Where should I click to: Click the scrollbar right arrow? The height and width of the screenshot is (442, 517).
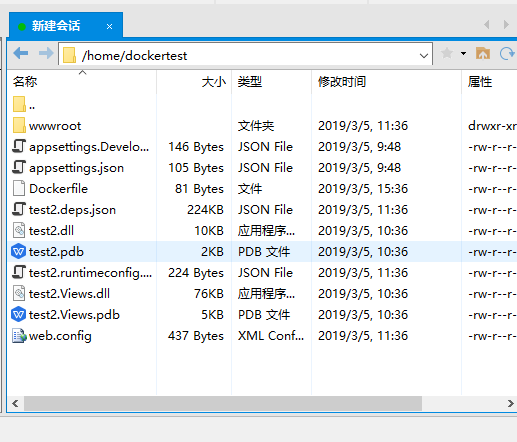pos(510,404)
